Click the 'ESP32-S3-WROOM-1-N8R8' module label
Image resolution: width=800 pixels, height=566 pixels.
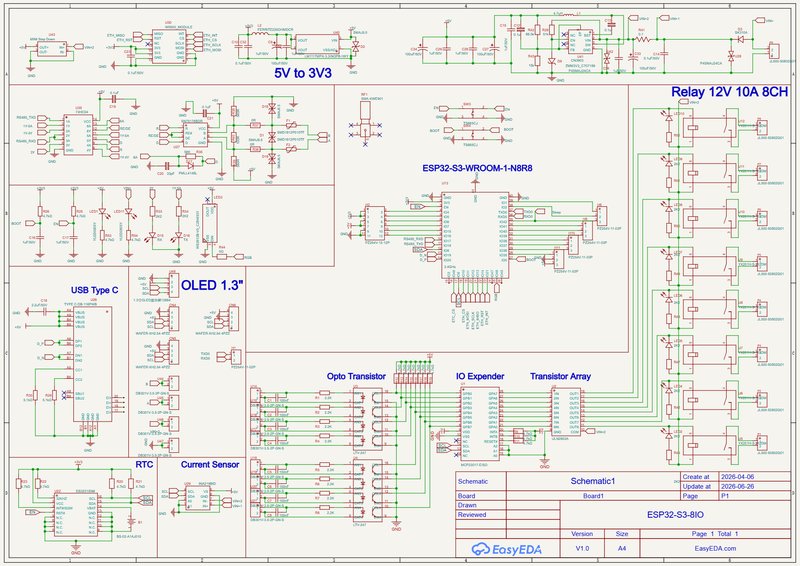click(477, 168)
